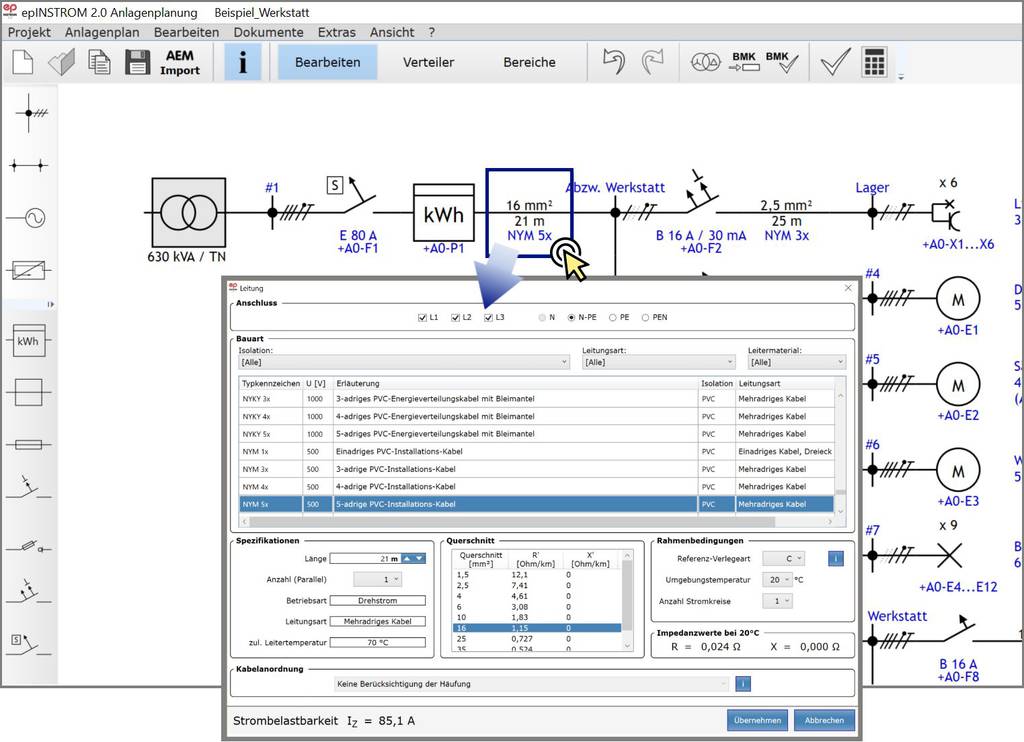Open the Anzahl (Parallel) dropdown

point(377,579)
